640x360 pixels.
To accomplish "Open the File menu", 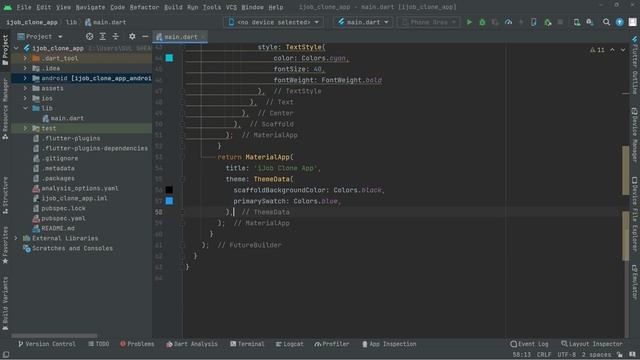I will pyautogui.click(x=24, y=7).
